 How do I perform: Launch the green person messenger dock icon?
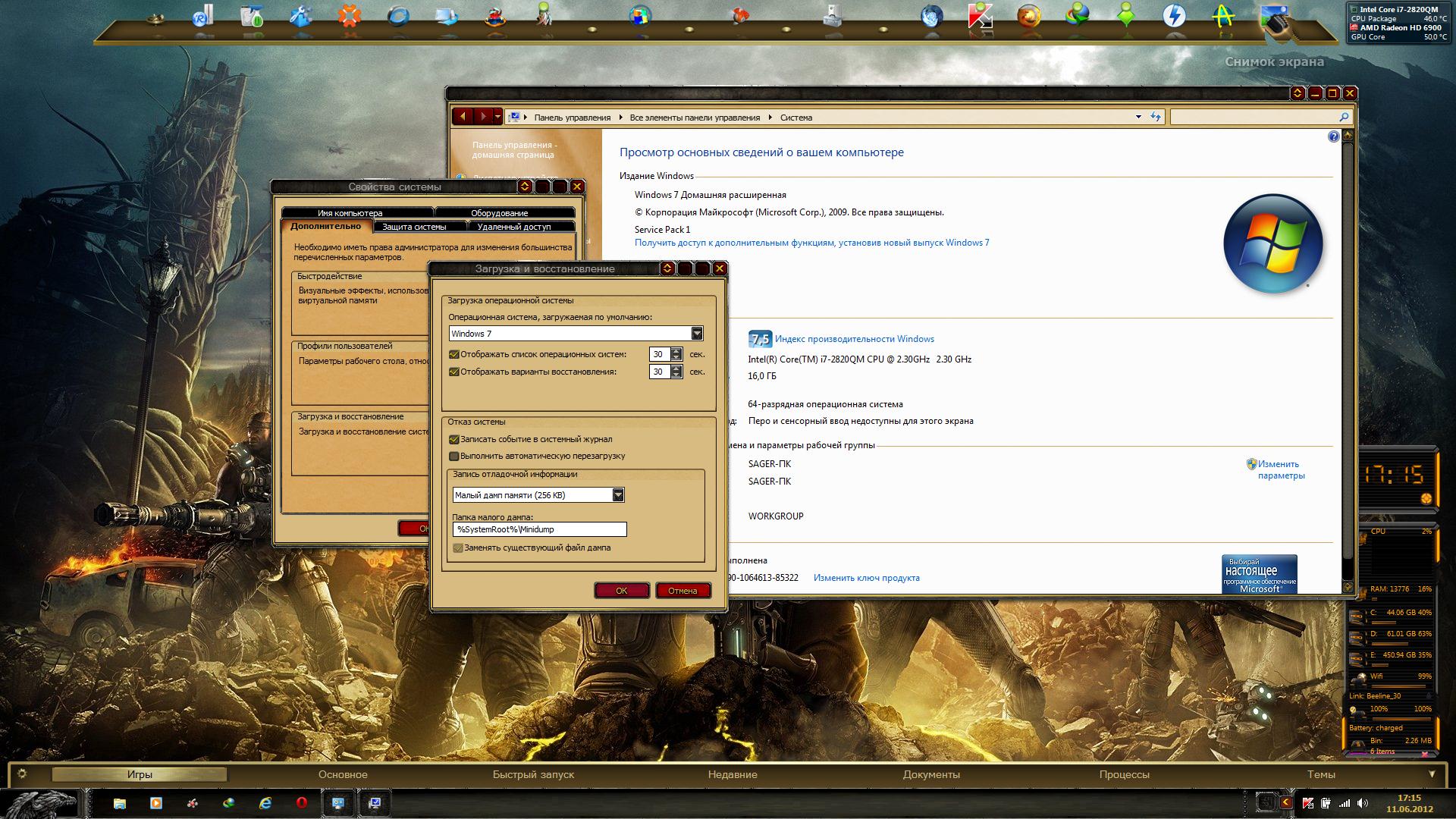tap(1126, 16)
